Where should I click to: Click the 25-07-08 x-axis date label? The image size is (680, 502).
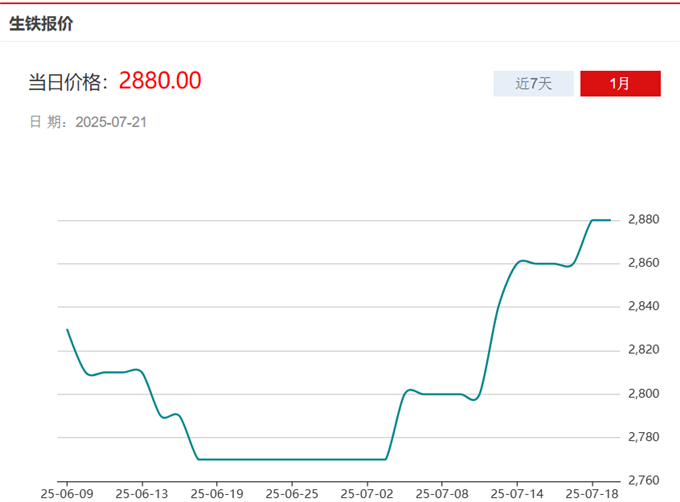tap(442, 494)
